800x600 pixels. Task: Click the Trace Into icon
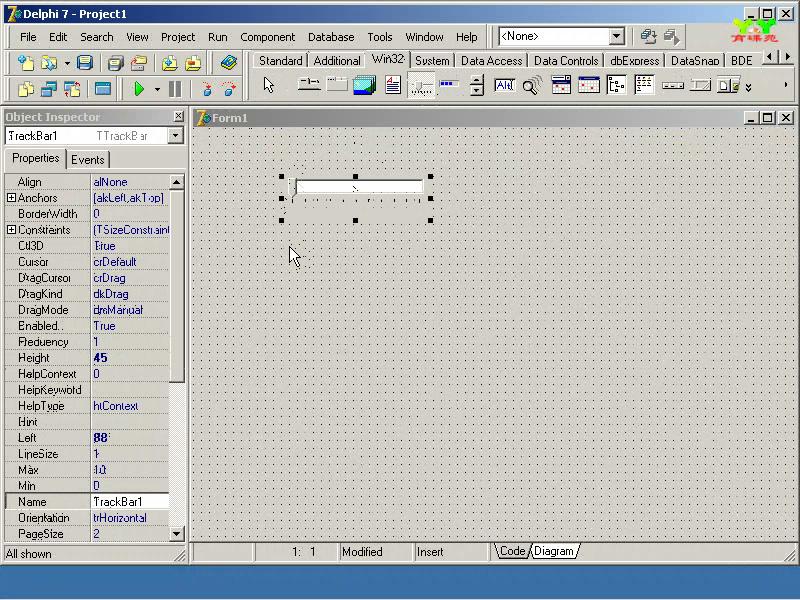point(207,89)
